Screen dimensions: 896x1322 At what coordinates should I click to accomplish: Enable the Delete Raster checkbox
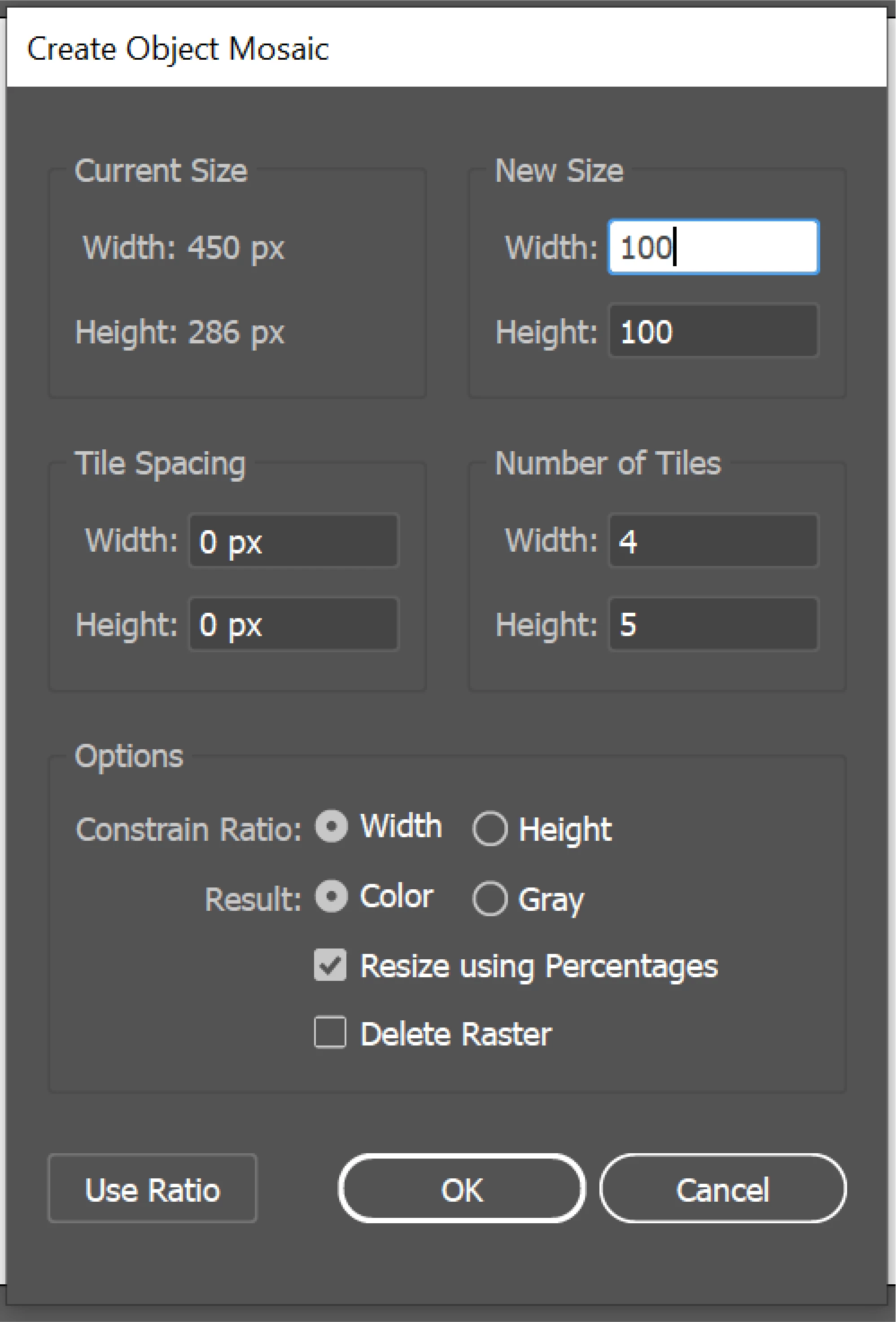tap(330, 1032)
